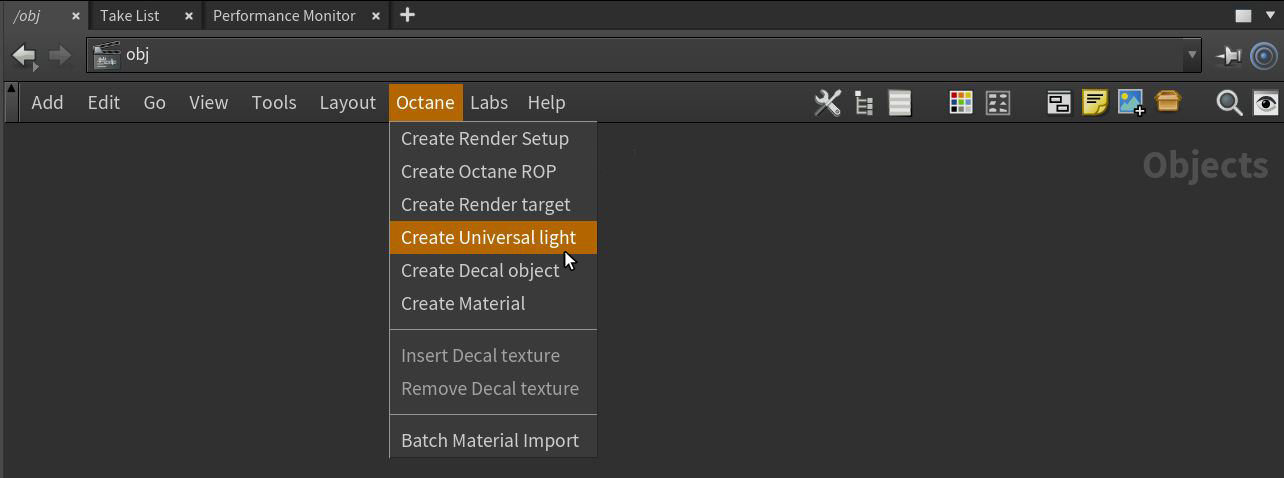The image size is (1284, 478).
Task: Toggle the blue circular link target icon
Action: coord(1265,56)
